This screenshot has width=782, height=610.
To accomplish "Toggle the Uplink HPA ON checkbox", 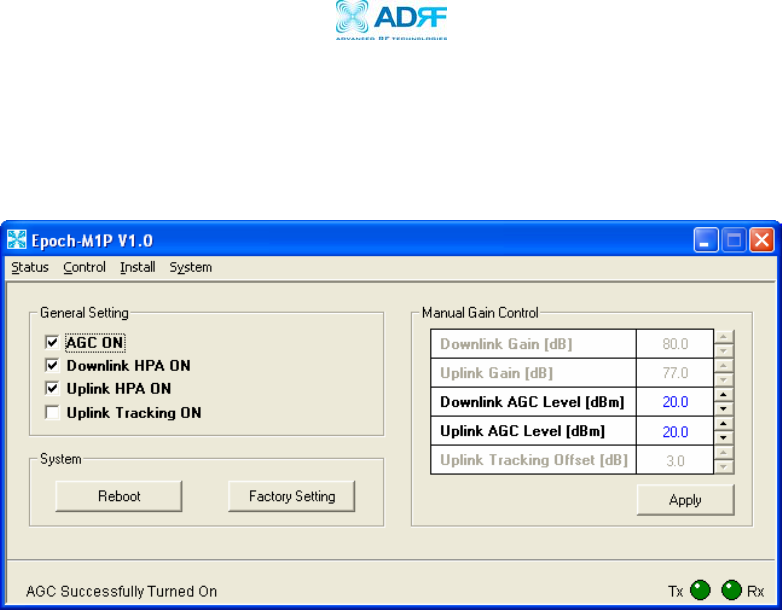I will (52, 388).
